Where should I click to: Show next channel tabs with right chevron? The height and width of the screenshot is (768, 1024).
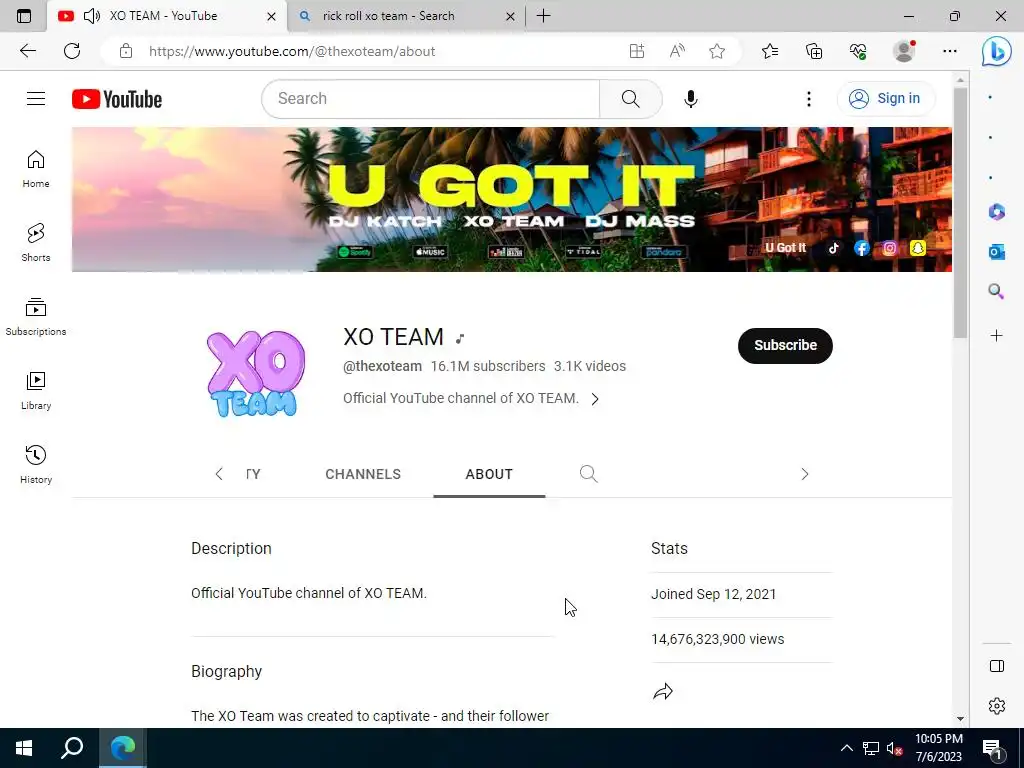(x=805, y=474)
